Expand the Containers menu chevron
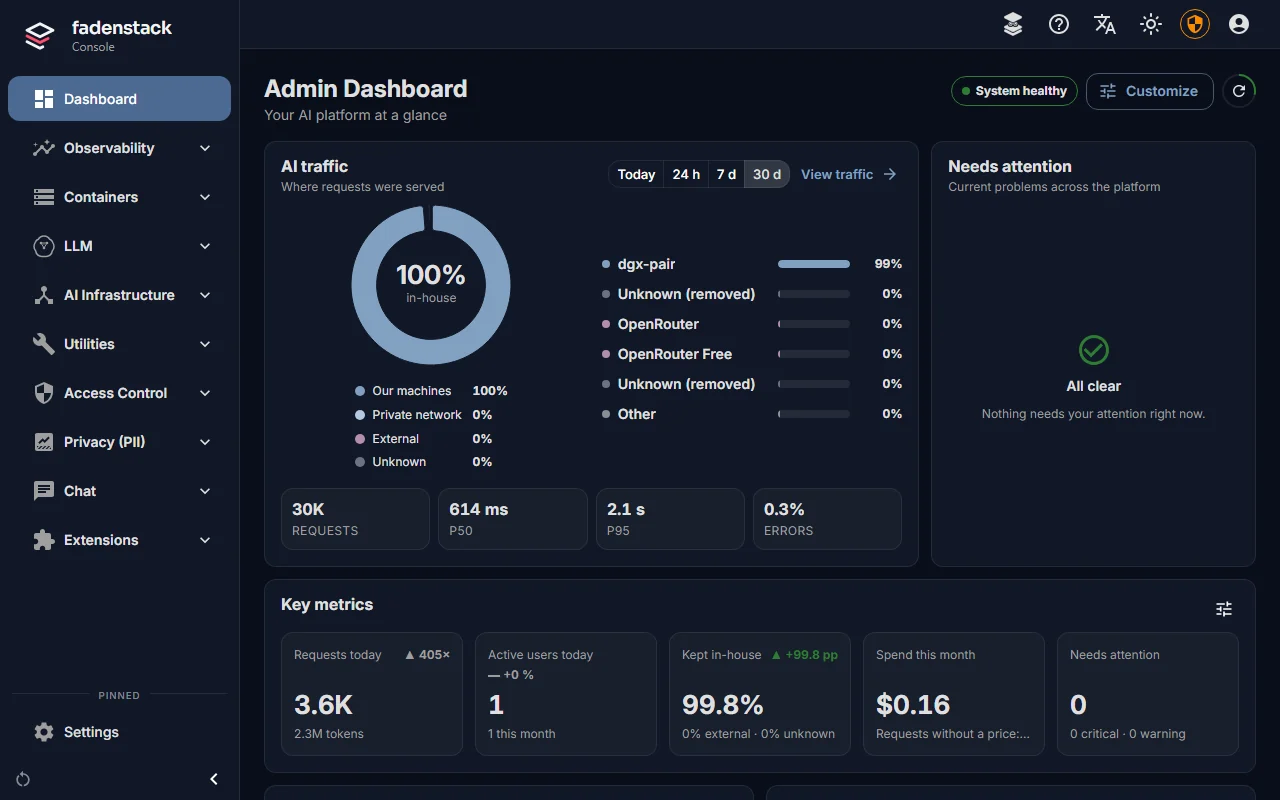The width and height of the screenshot is (1280, 800). [205, 197]
